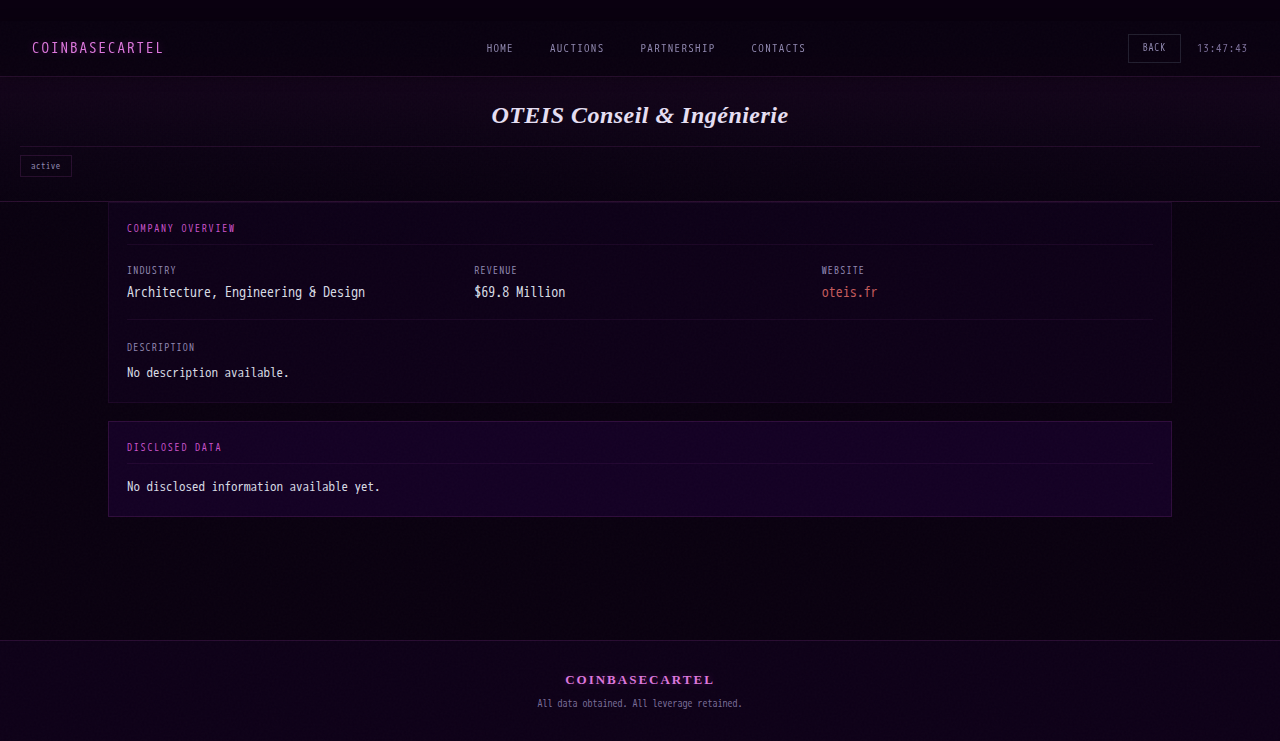Click the BACK button
The width and height of the screenshot is (1280, 741).
click(1154, 48)
